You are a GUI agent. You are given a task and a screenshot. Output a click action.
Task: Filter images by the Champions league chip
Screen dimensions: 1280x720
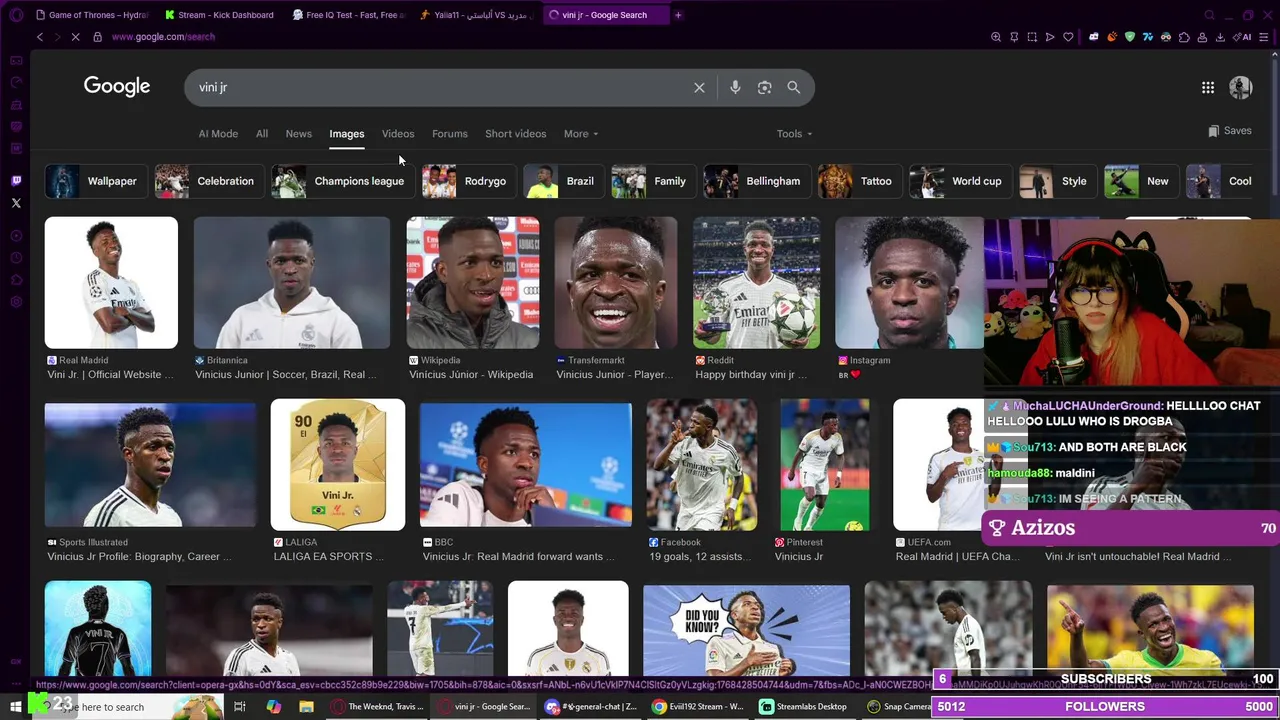[343, 181]
